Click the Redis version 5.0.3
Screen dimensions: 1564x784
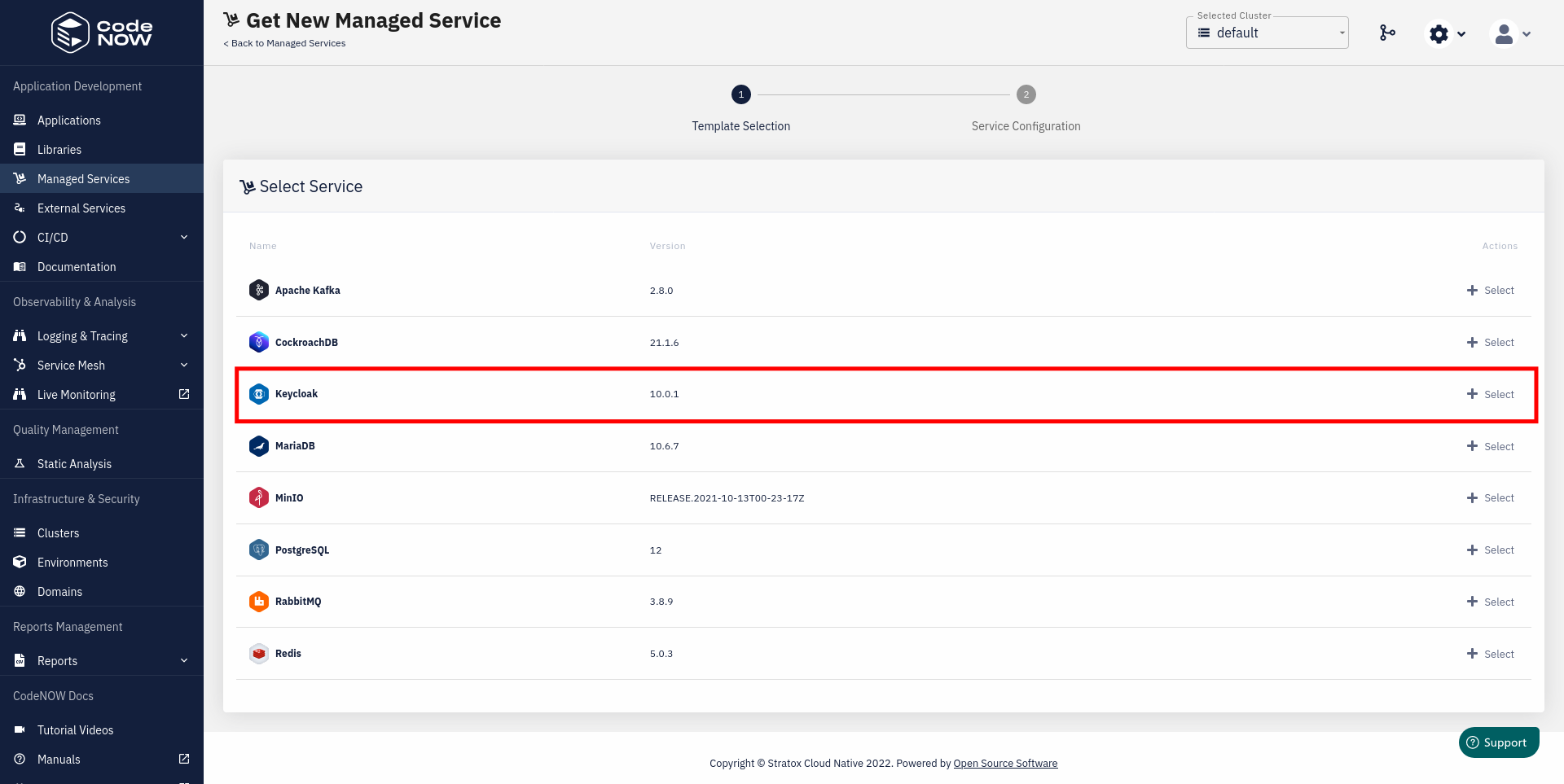tap(661, 654)
